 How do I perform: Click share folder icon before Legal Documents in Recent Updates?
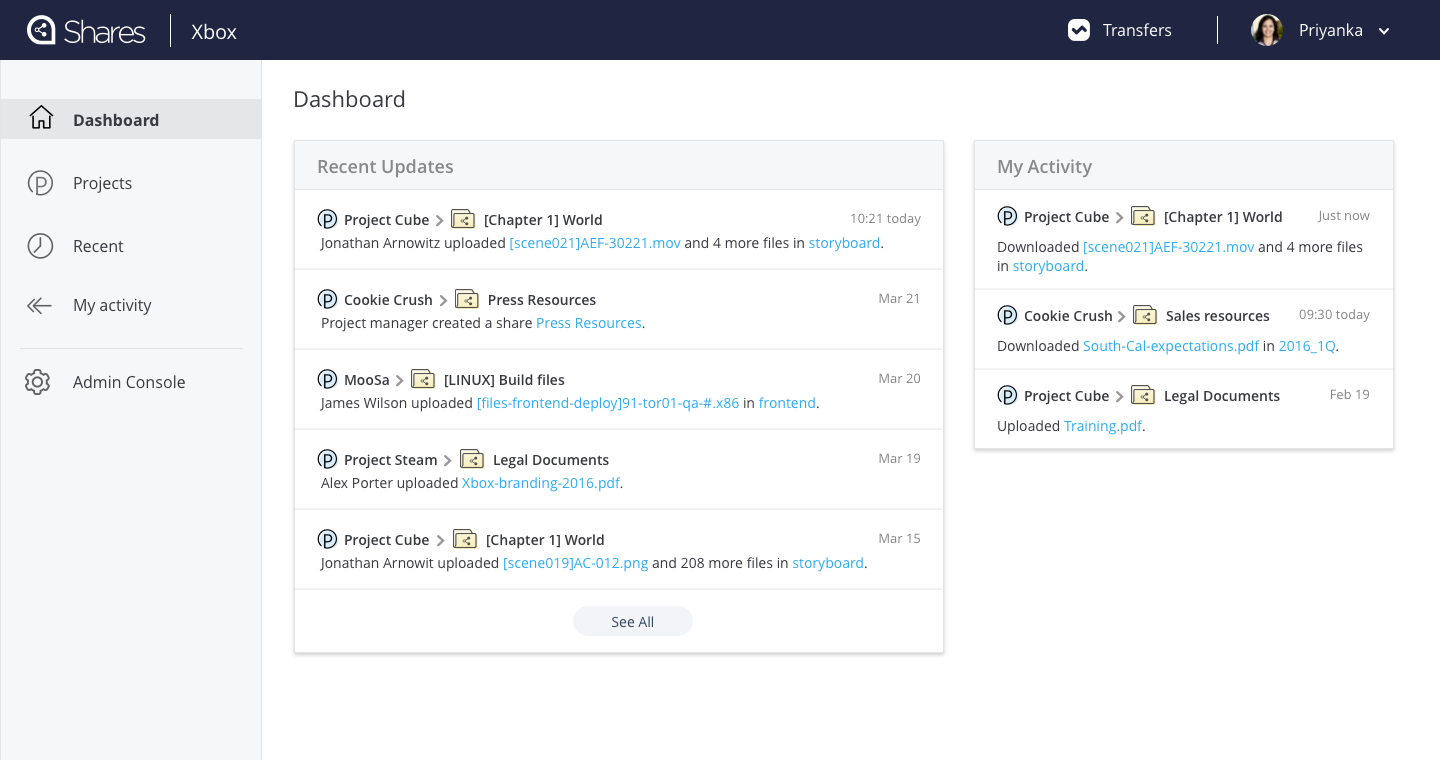click(472, 459)
